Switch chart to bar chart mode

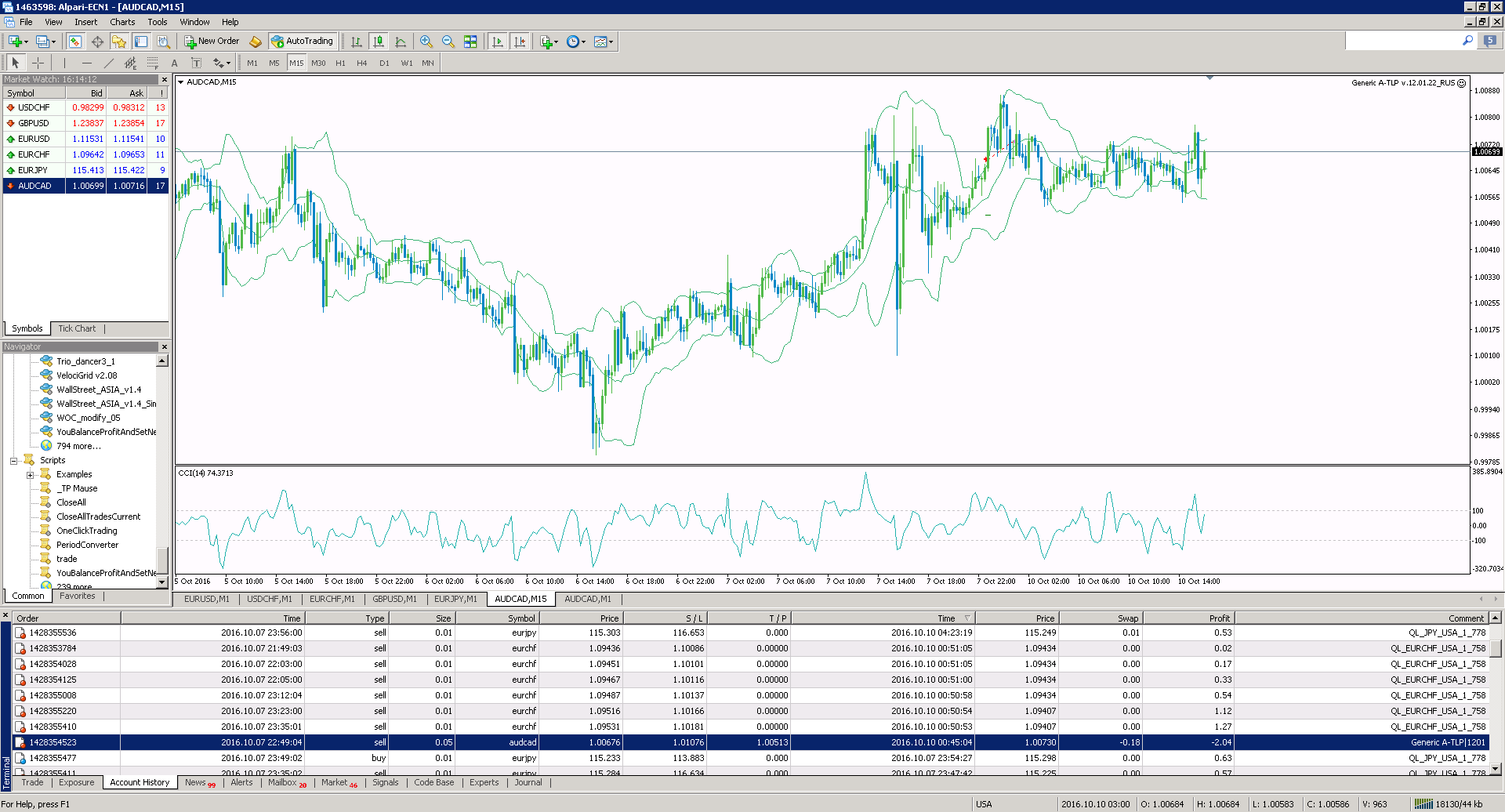click(x=357, y=42)
